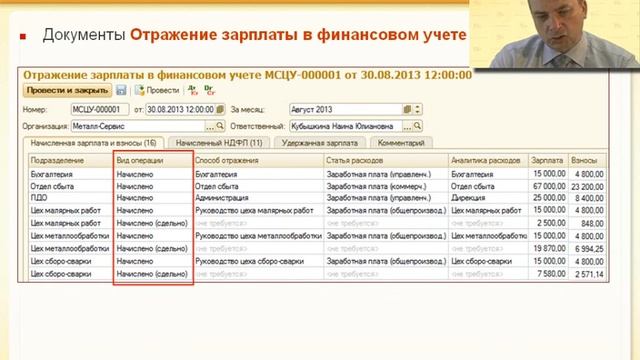Select salary cell 19 870,00
This screenshot has width=640, height=360.
549,249
